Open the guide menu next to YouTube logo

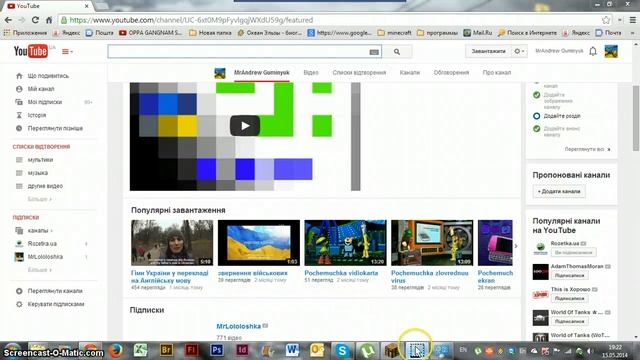67,51
